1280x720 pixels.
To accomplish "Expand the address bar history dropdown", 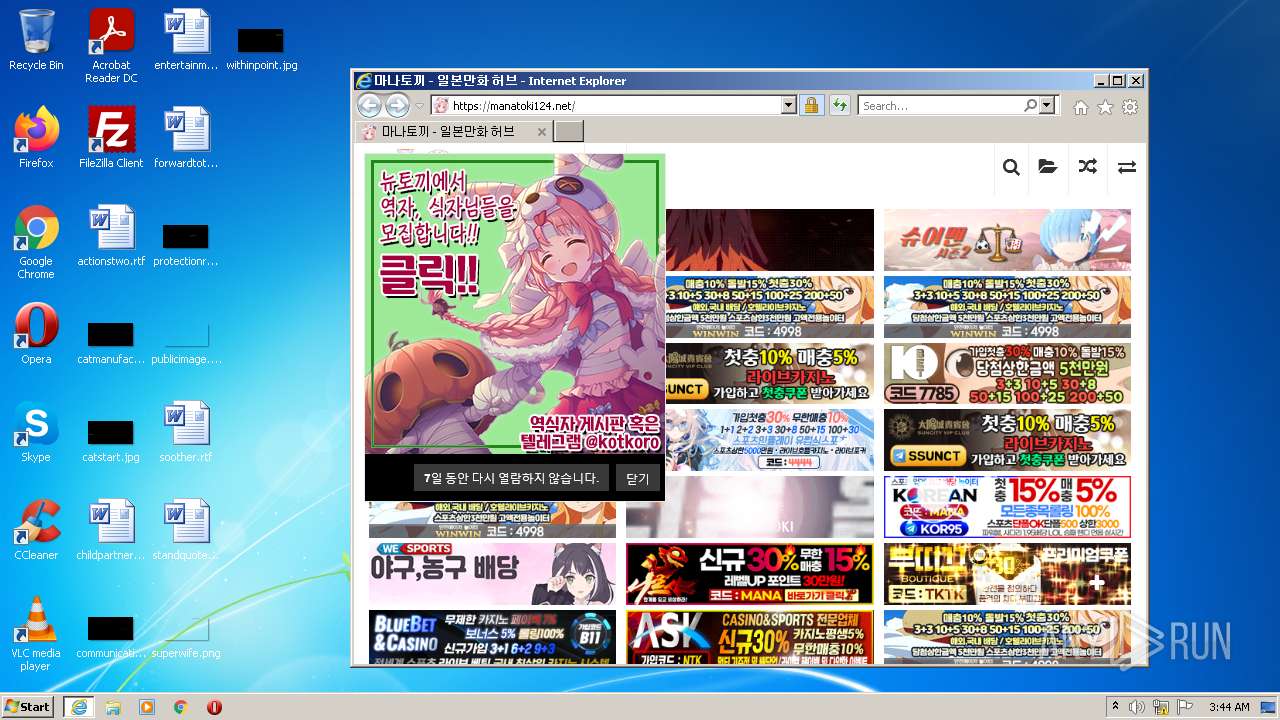I will point(788,105).
